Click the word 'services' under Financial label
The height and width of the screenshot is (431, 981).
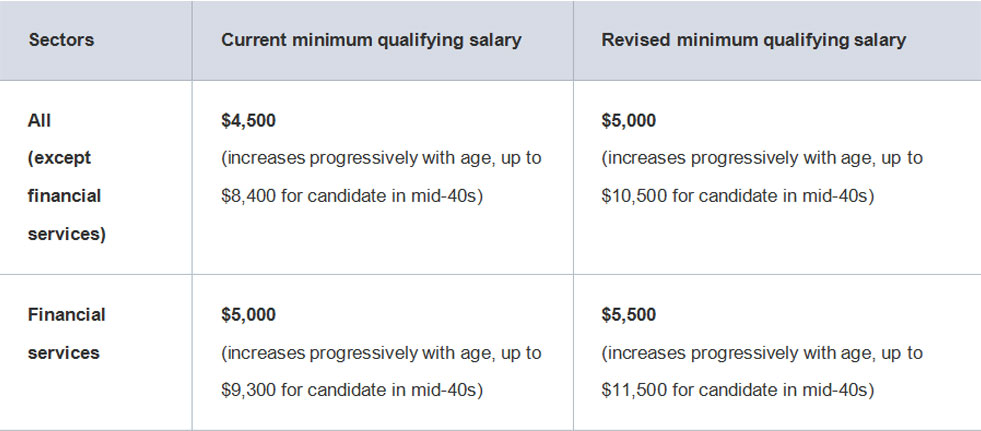click(x=63, y=353)
